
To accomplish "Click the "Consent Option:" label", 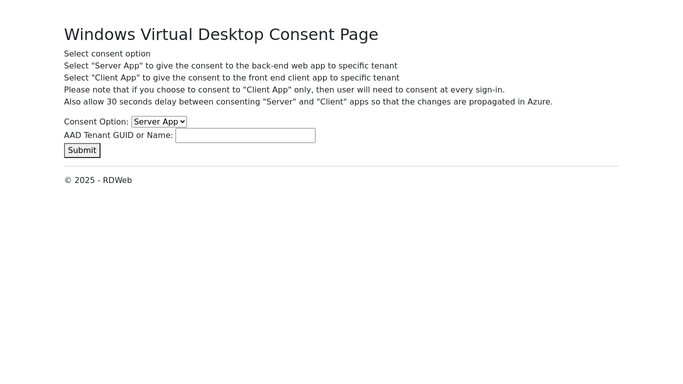I will tap(96, 122).
